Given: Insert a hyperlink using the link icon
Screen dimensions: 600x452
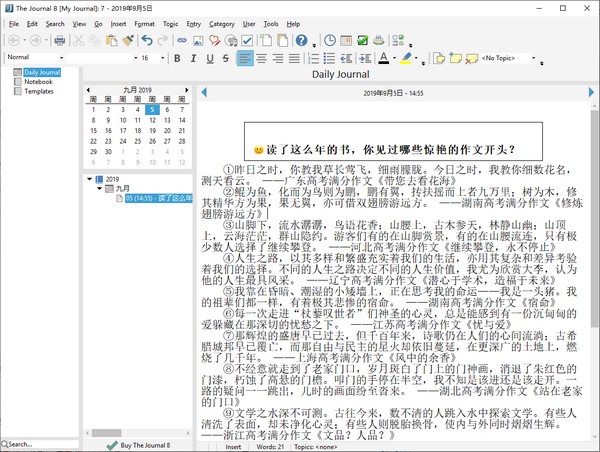Looking at the screenshot, I should pyautogui.click(x=181, y=41).
